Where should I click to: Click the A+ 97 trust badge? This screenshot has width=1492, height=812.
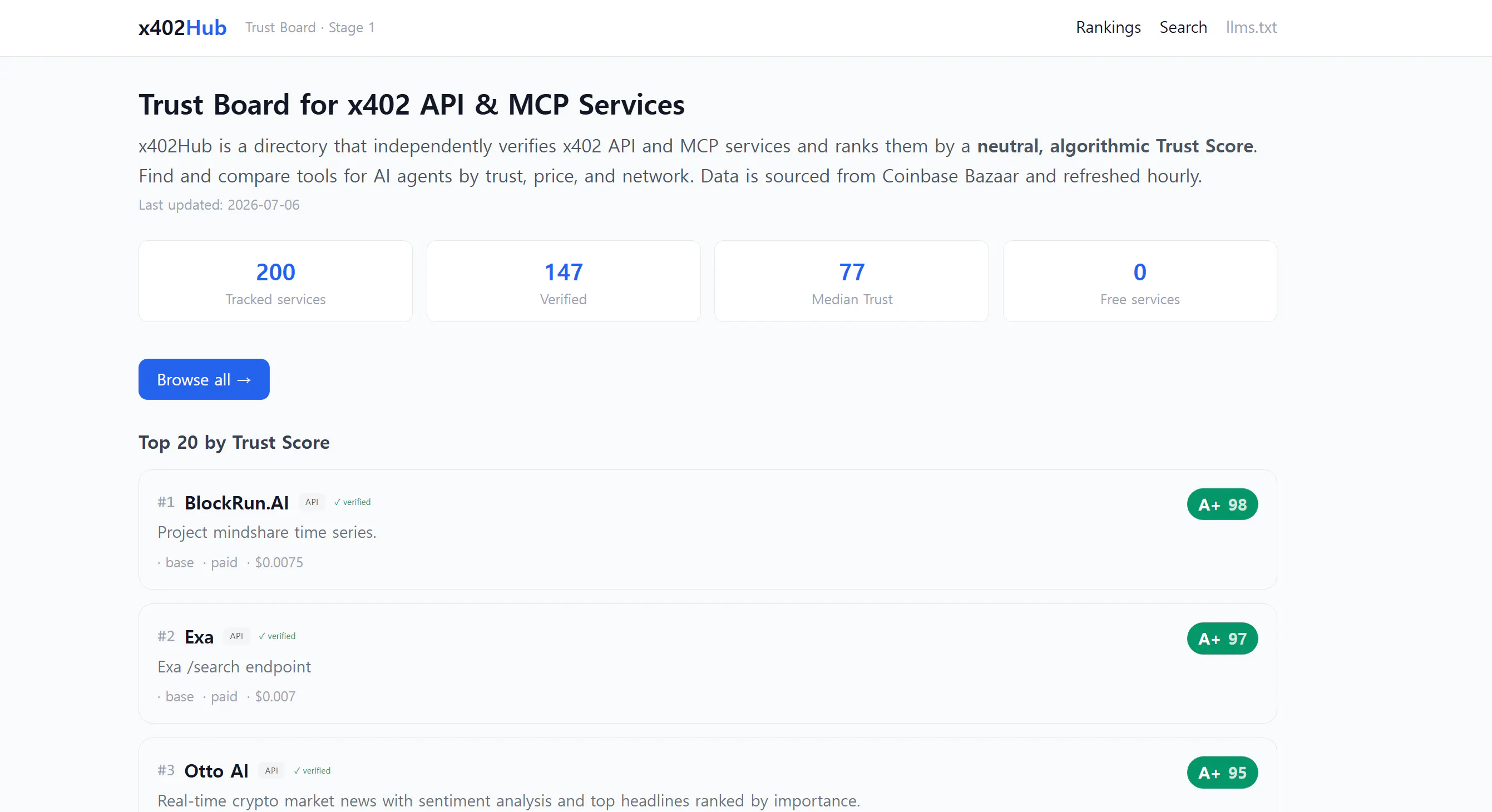(1222, 638)
